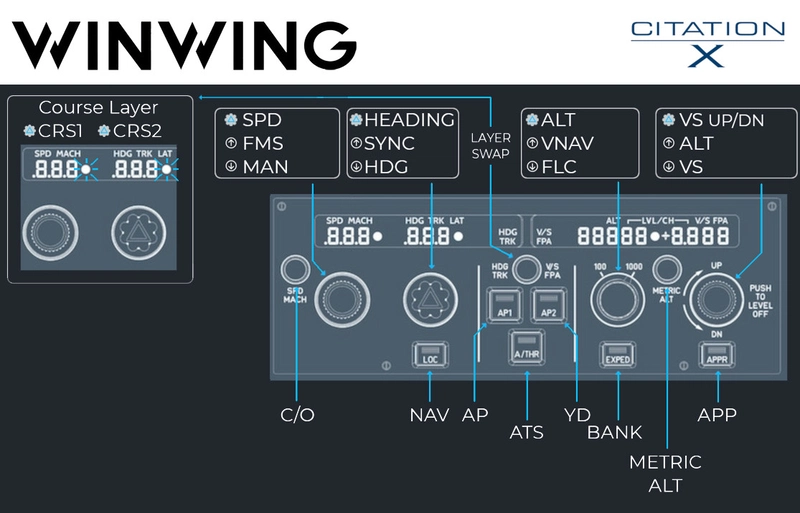Click the WINWING logo

click(185, 42)
